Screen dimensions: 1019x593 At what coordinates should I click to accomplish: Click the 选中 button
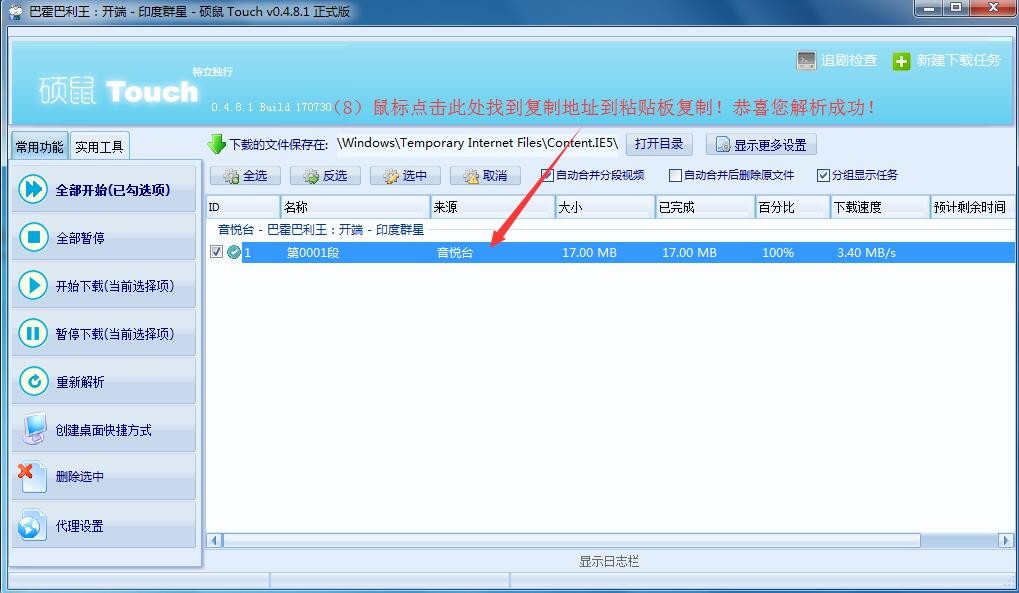[406, 176]
